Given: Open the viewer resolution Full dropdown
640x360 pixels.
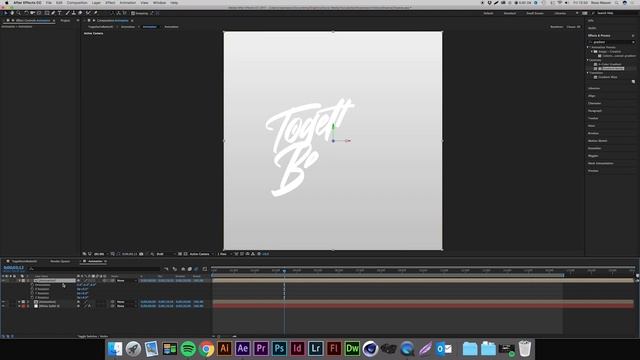Looking at the screenshot, I should (x=166, y=254).
